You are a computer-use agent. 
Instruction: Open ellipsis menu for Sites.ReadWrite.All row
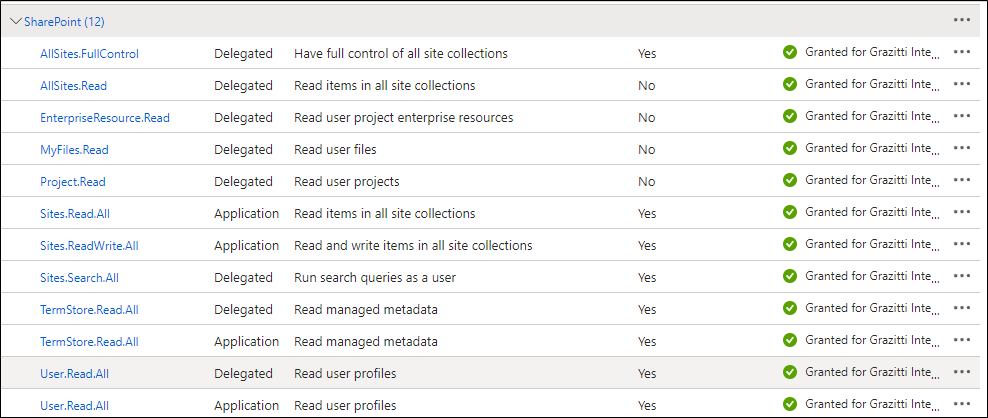(x=962, y=245)
